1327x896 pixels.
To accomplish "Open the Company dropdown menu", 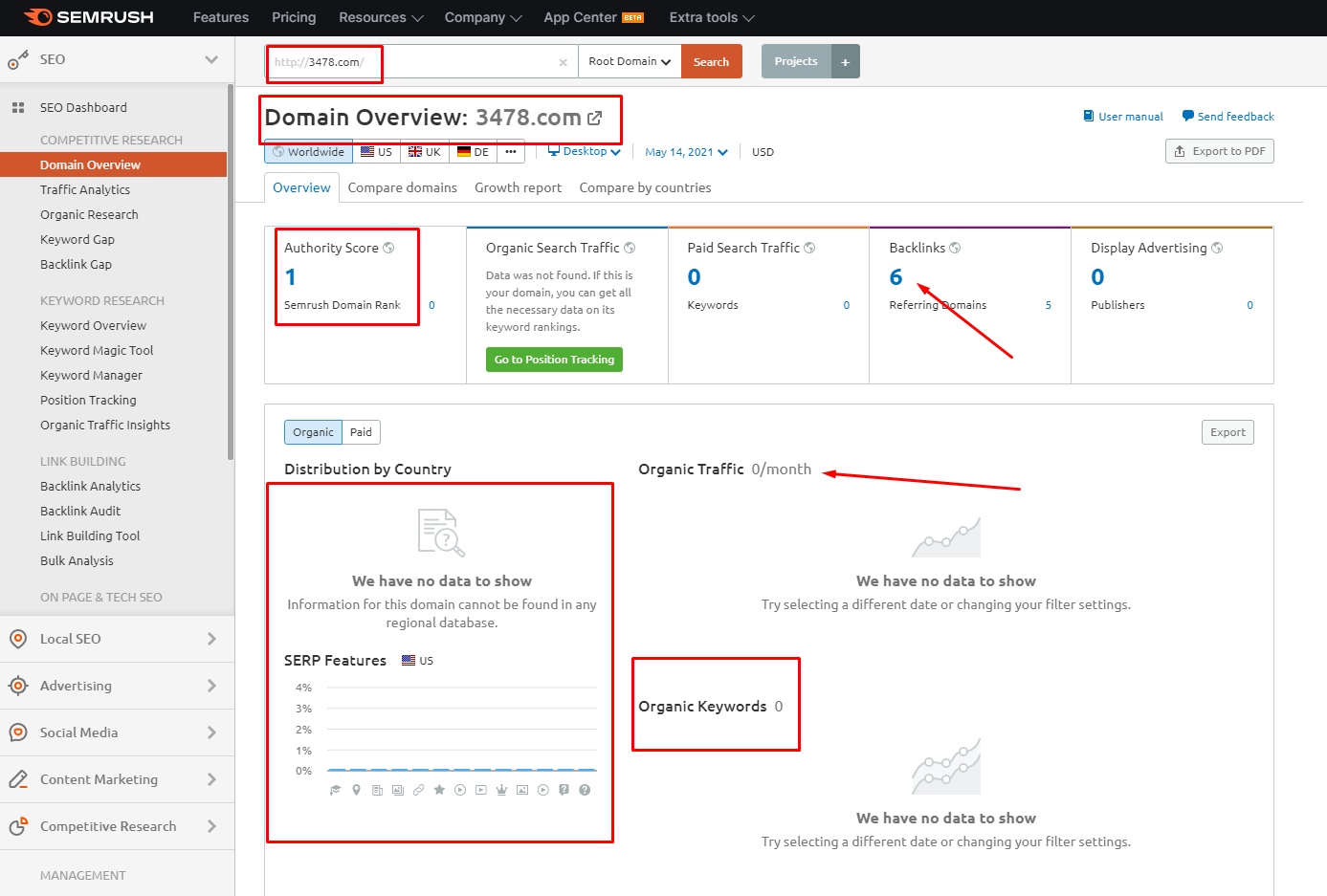I will pyautogui.click(x=483, y=17).
